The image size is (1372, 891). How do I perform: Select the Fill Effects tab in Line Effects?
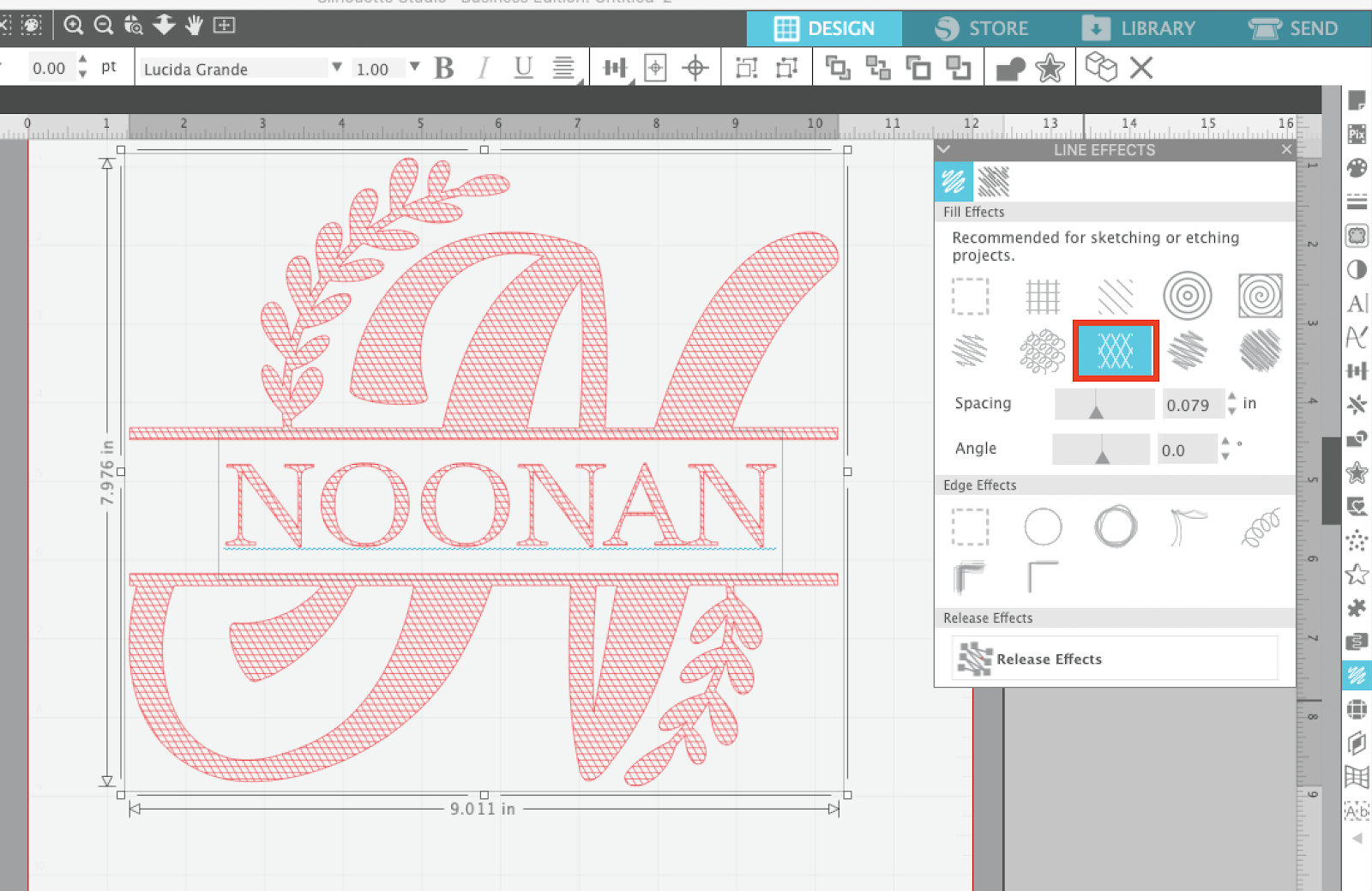tap(954, 182)
